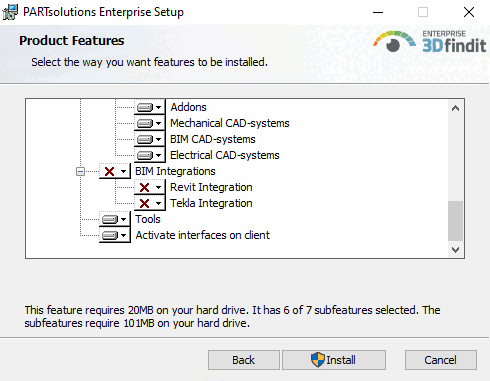
Task: Select Activate interfaces on client label
Action: point(202,235)
